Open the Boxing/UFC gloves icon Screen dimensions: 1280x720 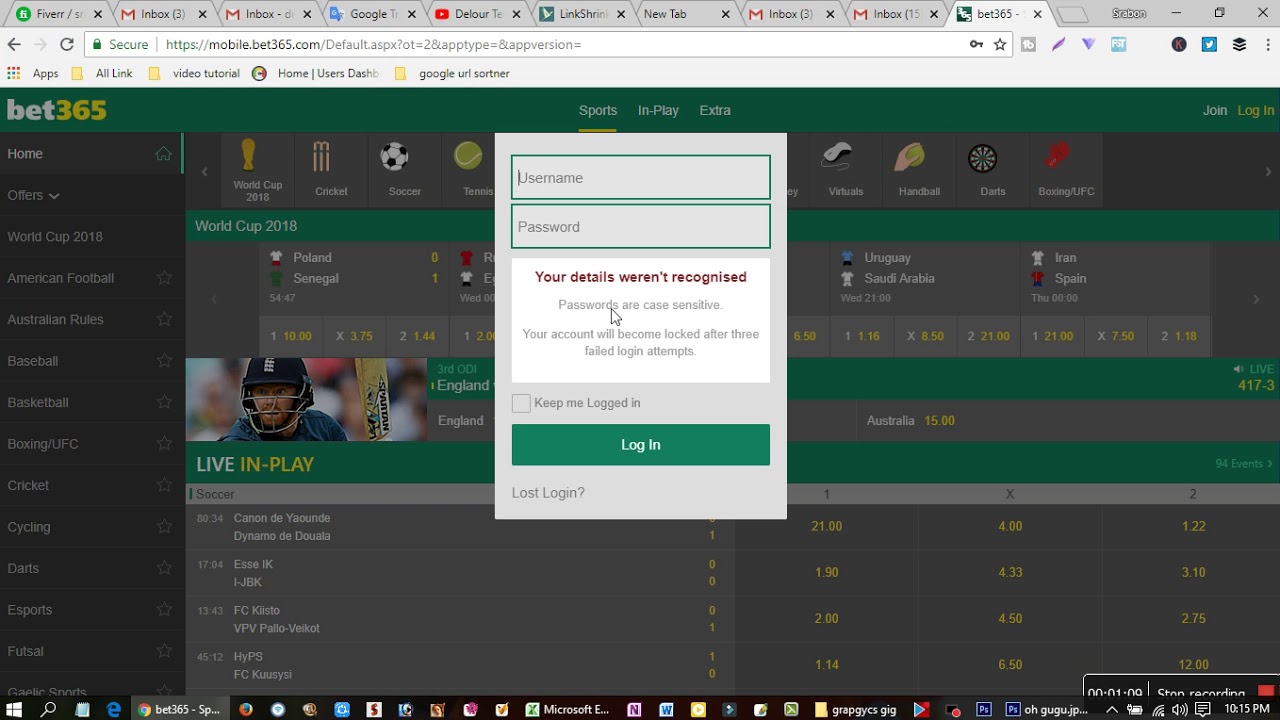(x=1057, y=156)
